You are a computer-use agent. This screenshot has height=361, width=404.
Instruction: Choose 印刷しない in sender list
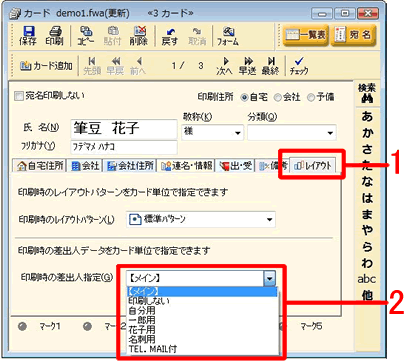(x=202, y=301)
